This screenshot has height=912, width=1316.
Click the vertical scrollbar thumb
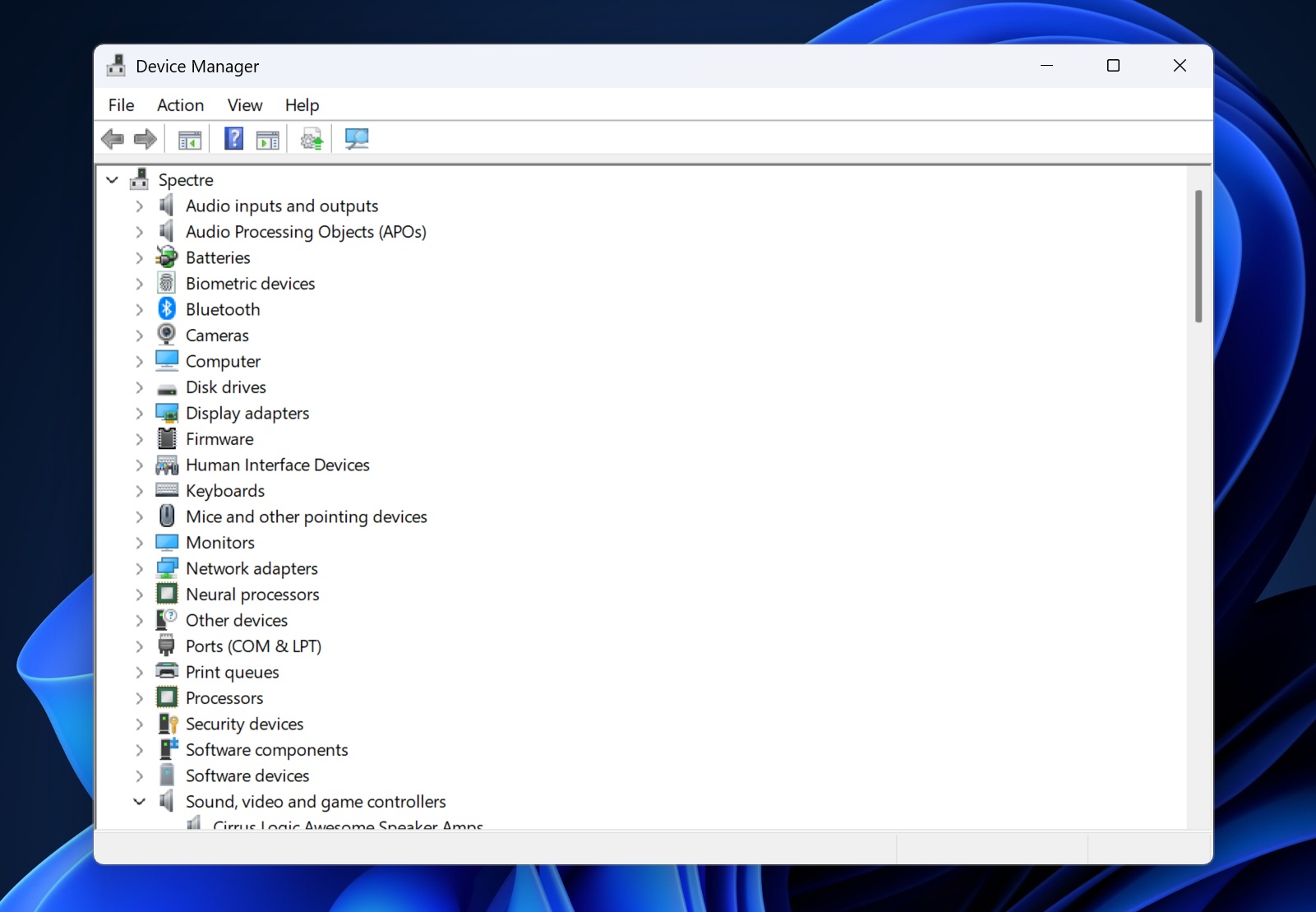click(x=1198, y=257)
